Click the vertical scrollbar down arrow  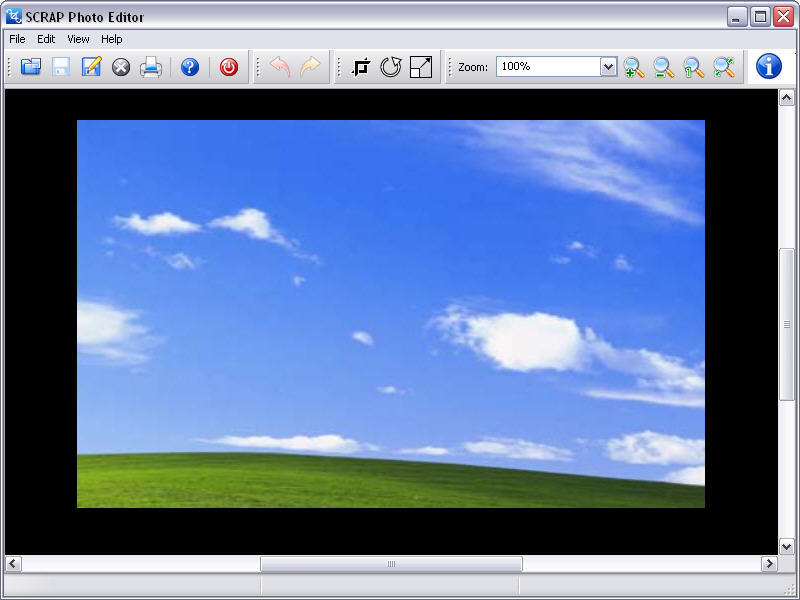[787, 546]
